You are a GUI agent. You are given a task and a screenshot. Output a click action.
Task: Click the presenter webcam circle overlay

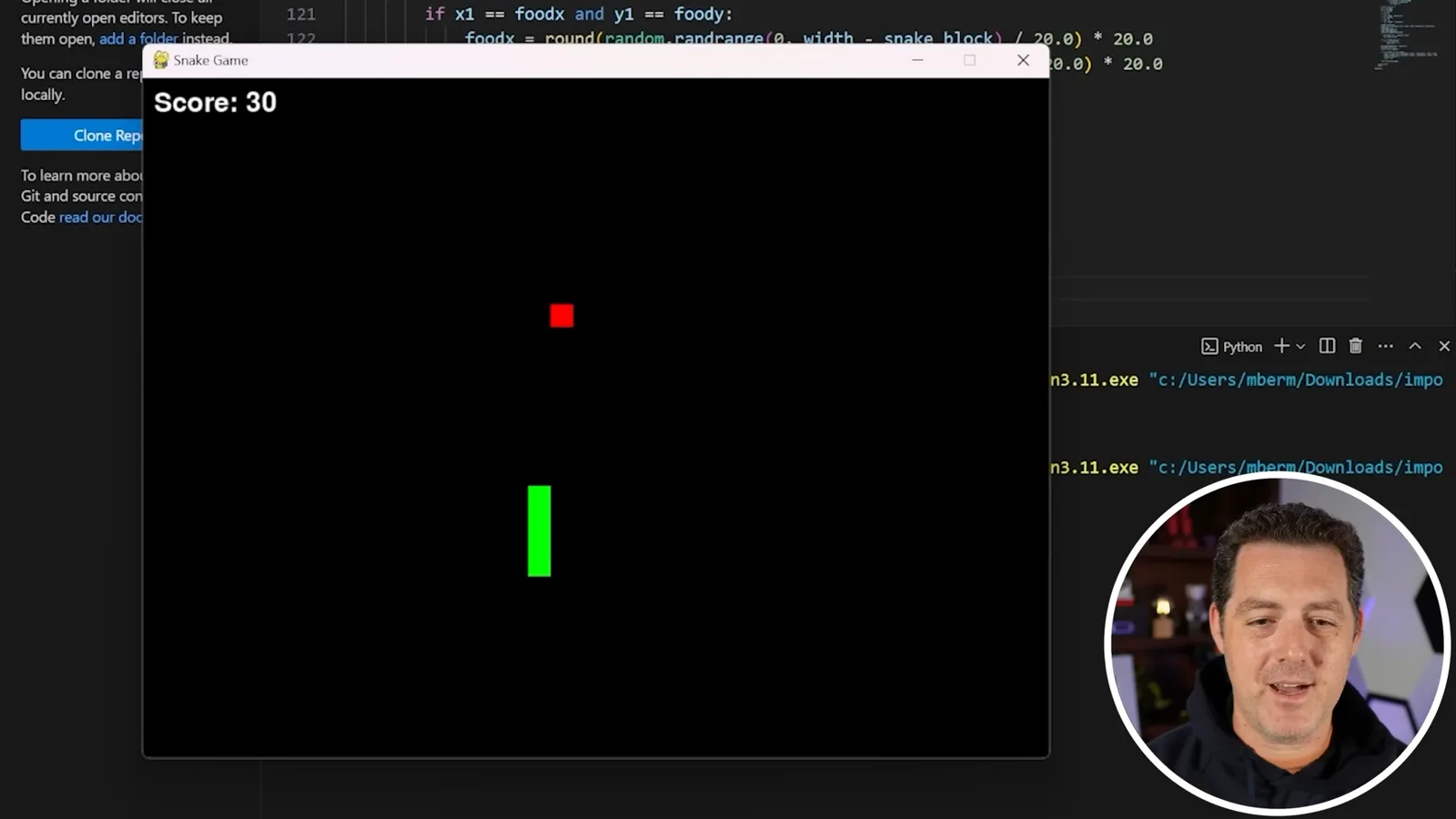1276,642
